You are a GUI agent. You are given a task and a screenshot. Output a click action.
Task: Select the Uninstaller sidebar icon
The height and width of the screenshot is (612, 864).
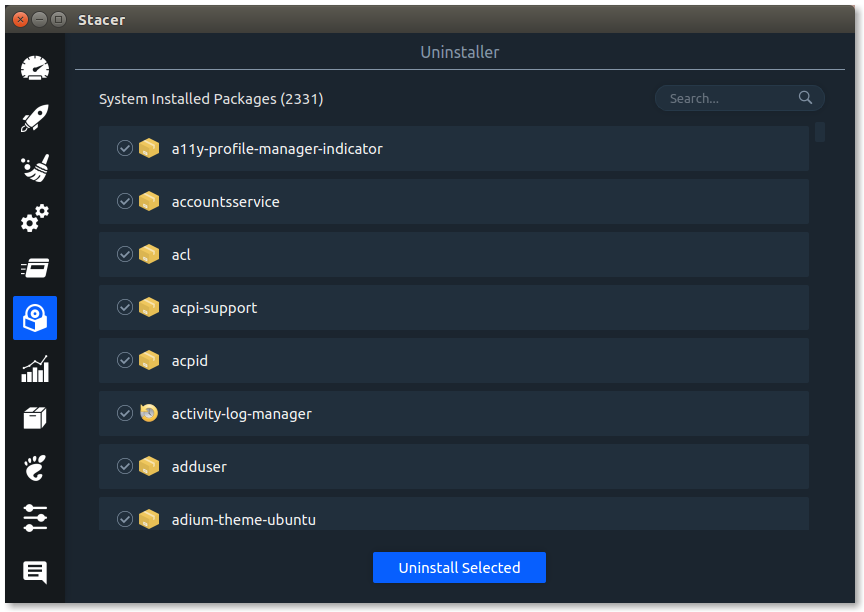[x=35, y=318]
